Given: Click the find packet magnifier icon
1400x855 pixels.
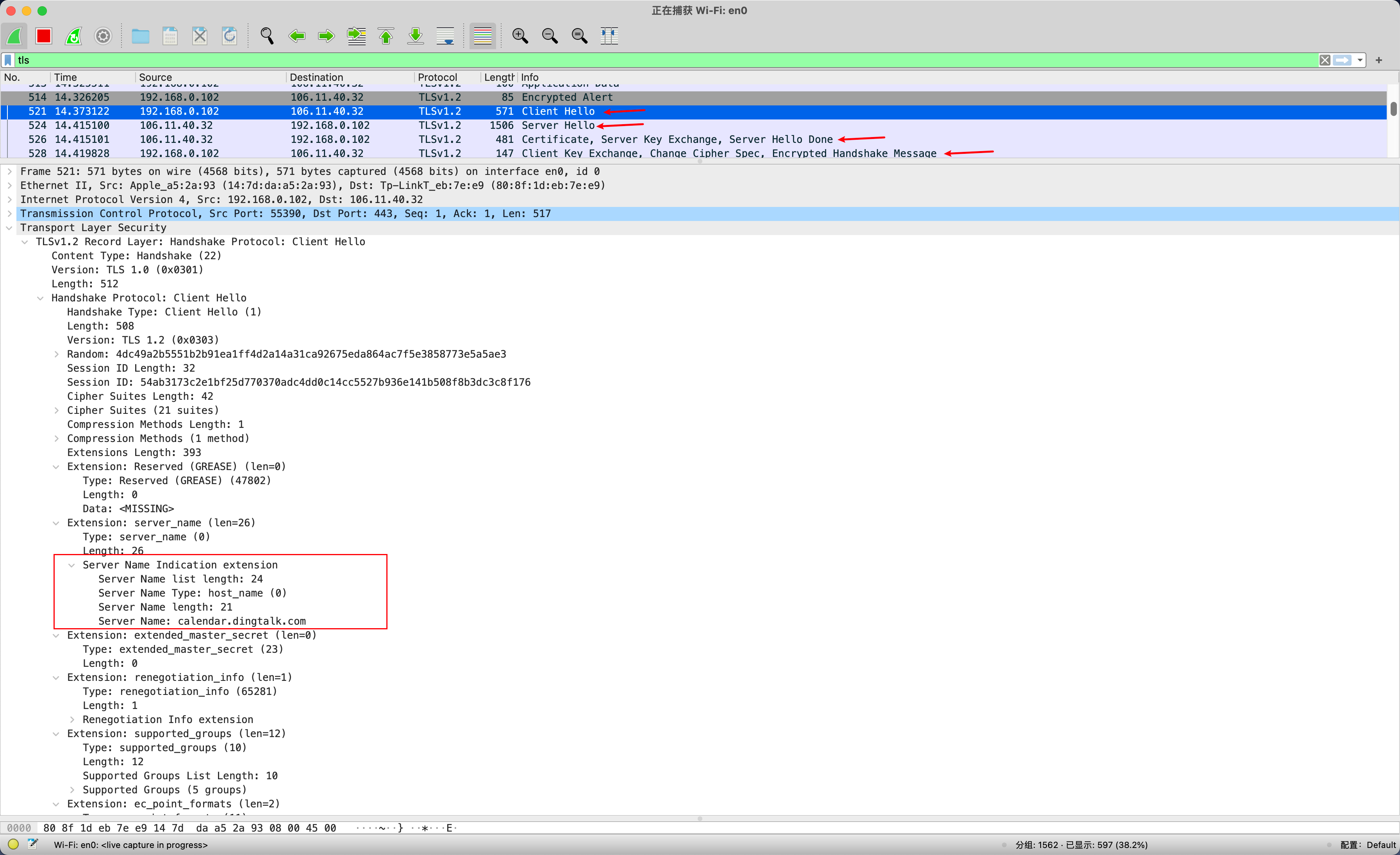Looking at the screenshot, I should tap(266, 36).
